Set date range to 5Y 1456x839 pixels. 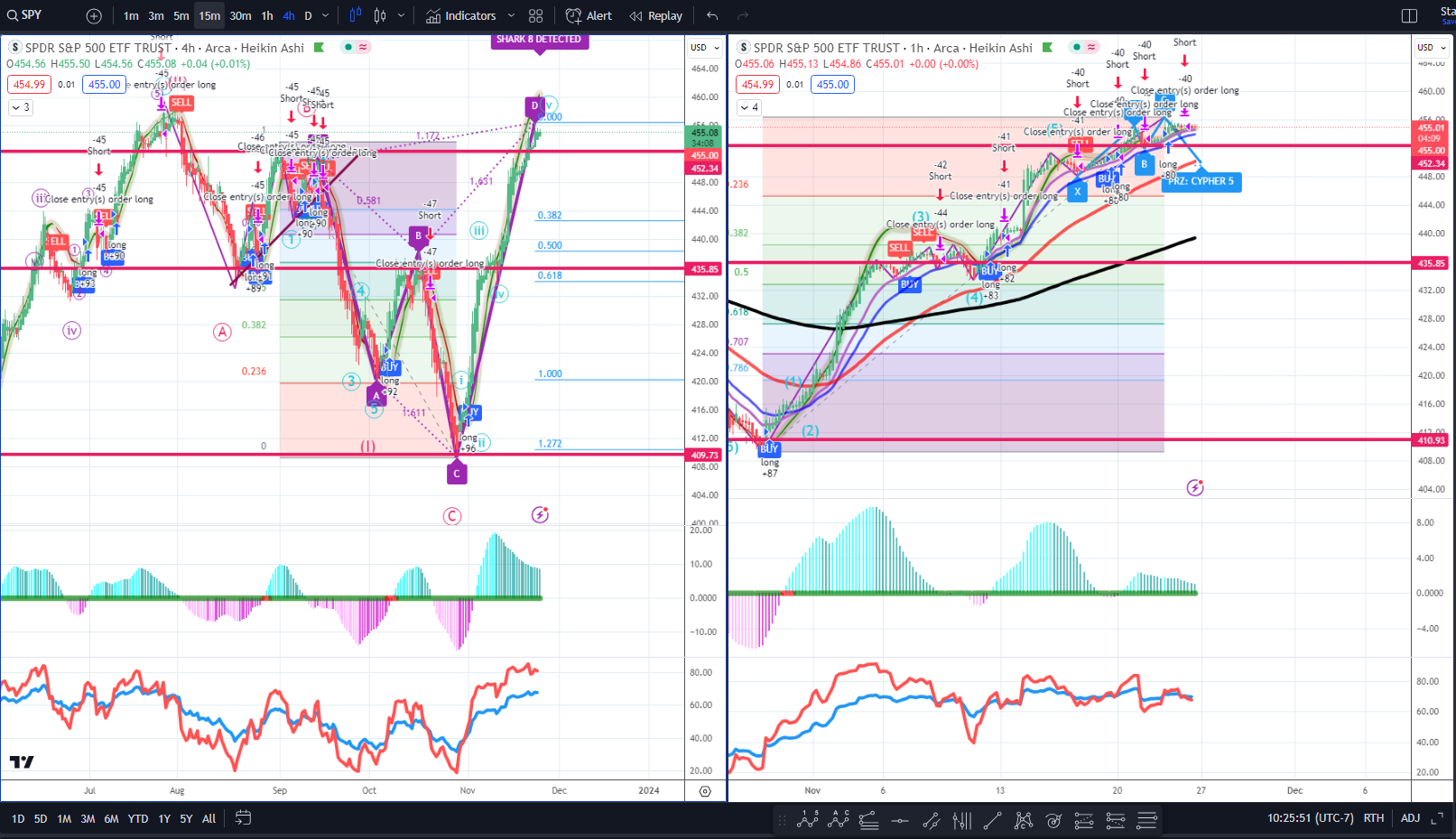(186, 819)
